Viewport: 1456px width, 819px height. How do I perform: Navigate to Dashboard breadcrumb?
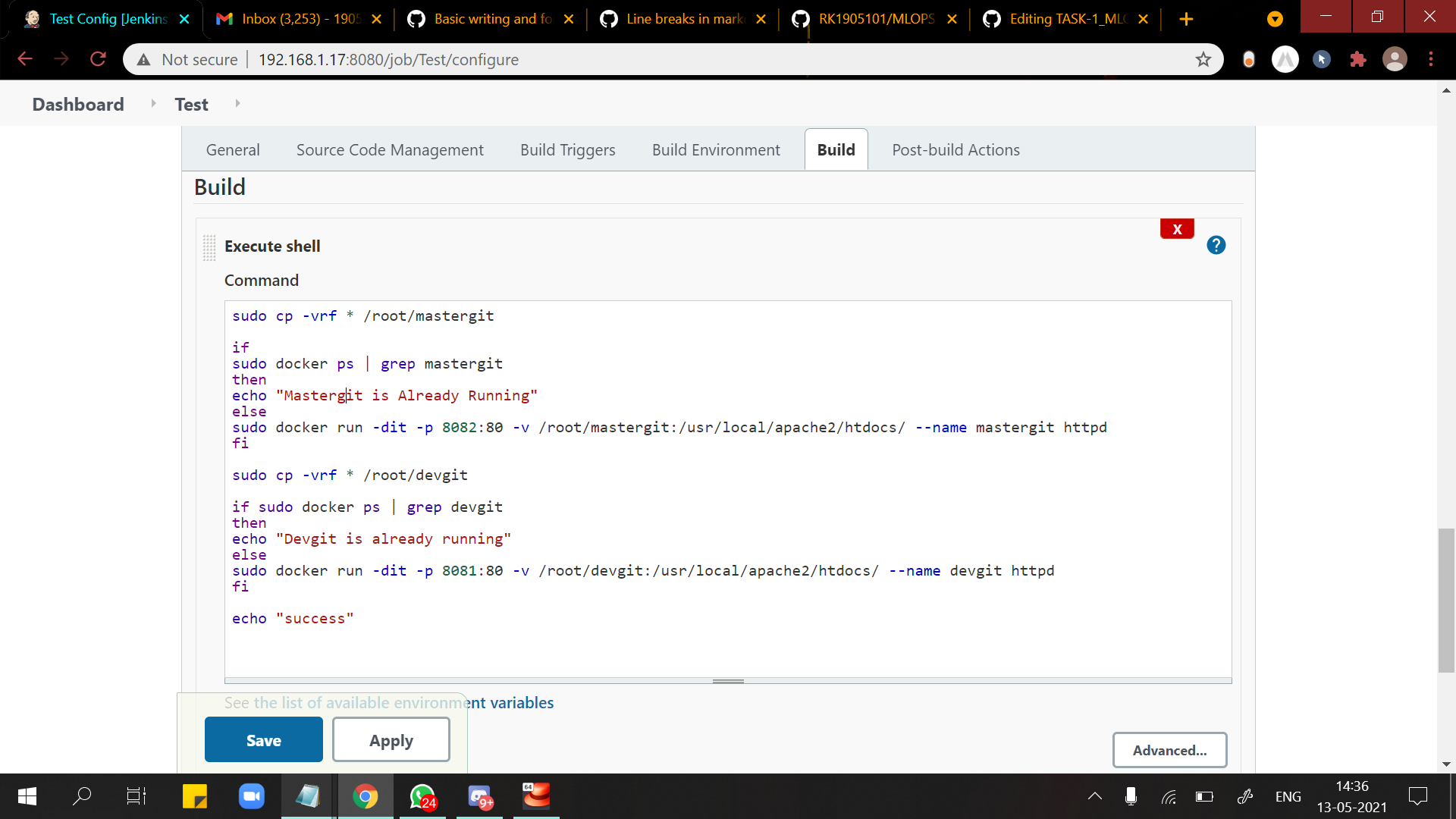pyautogui.click(x=78, y=104)
